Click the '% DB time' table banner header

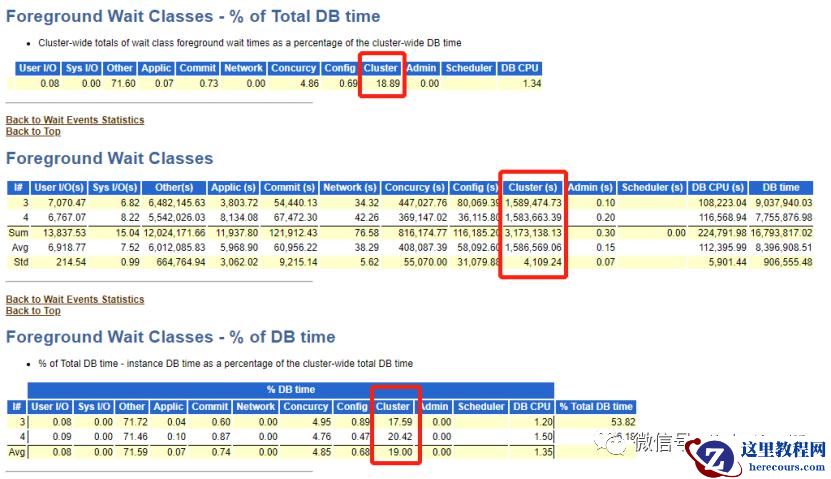pyautogui.click(x=290, y=389)
